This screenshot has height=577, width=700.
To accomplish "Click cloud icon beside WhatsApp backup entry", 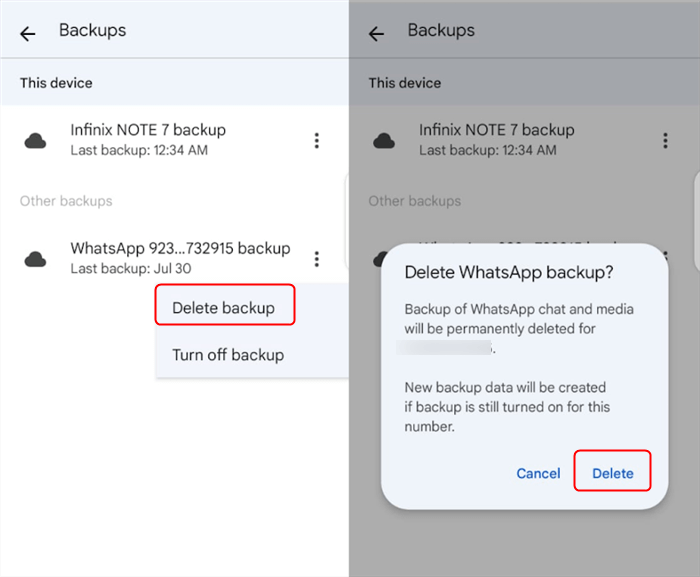I will (x=36, y=260).
